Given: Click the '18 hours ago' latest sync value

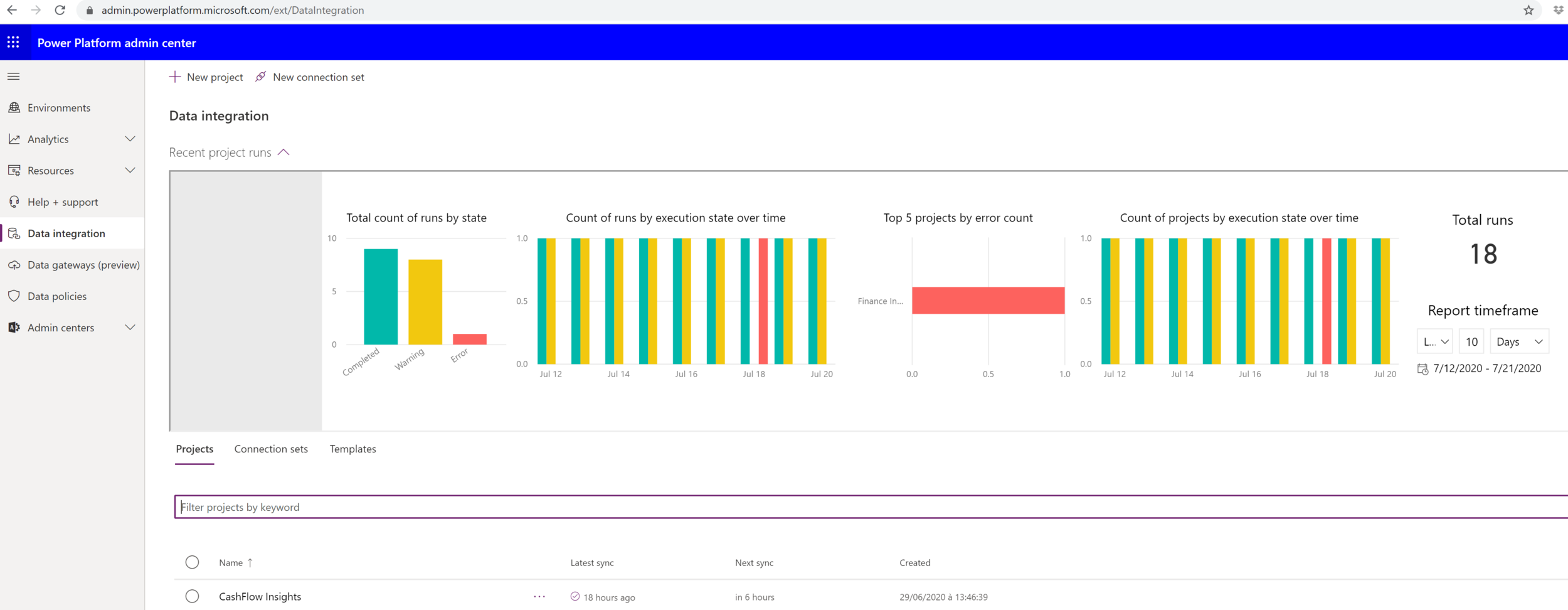Looking at the screenshot, I should (x=609, y=597).
